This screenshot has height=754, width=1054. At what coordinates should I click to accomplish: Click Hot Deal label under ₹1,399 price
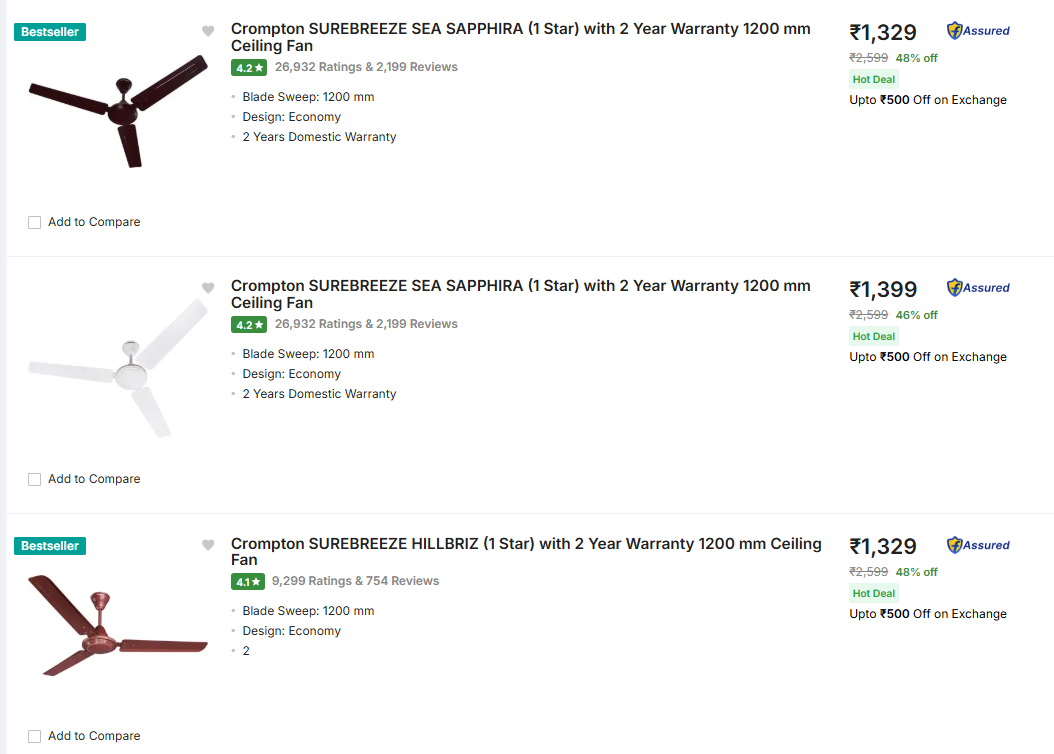point(873,337)
